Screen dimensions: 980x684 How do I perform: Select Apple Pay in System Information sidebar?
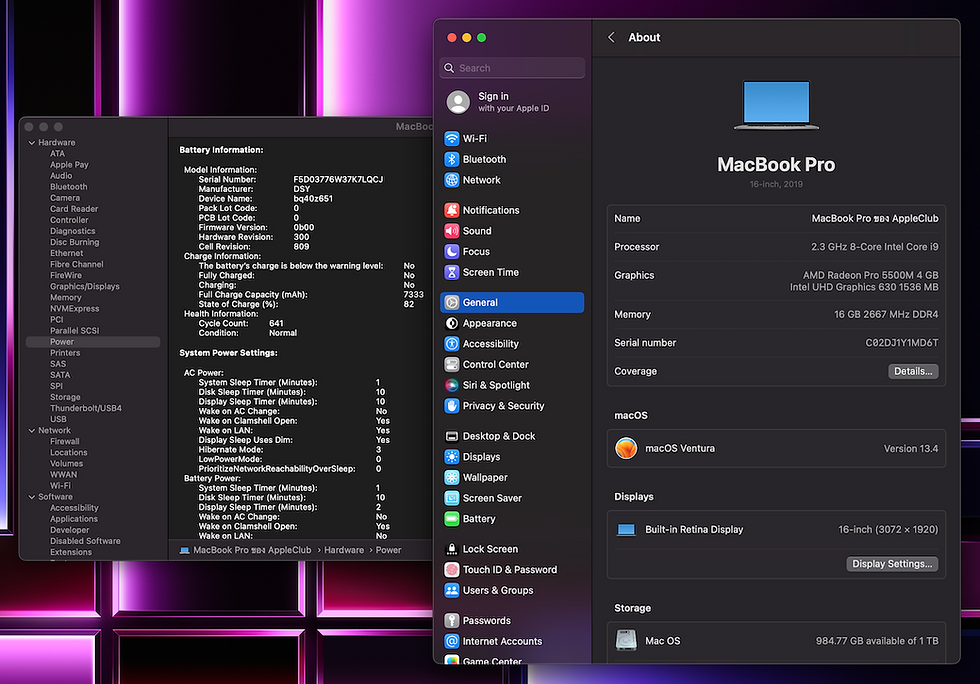[x=69, y=164]
